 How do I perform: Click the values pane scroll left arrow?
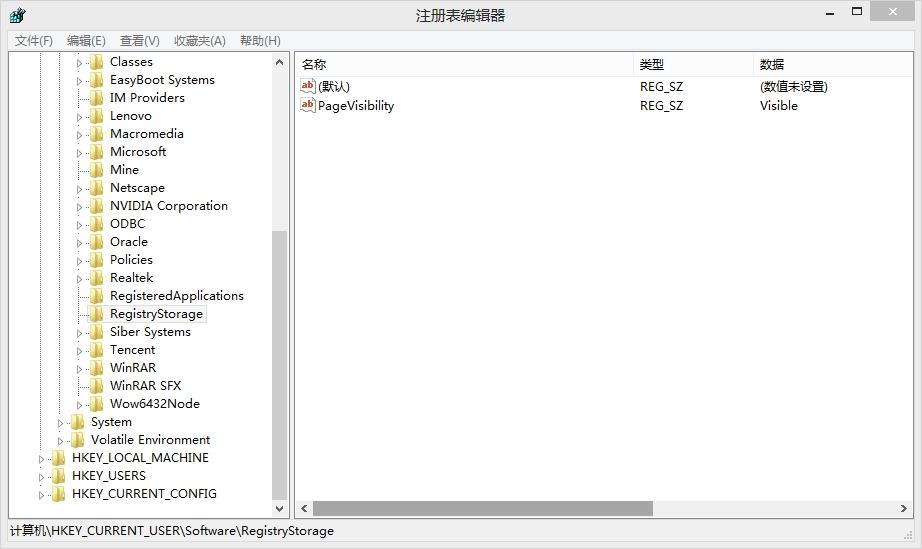click(304, 508)
